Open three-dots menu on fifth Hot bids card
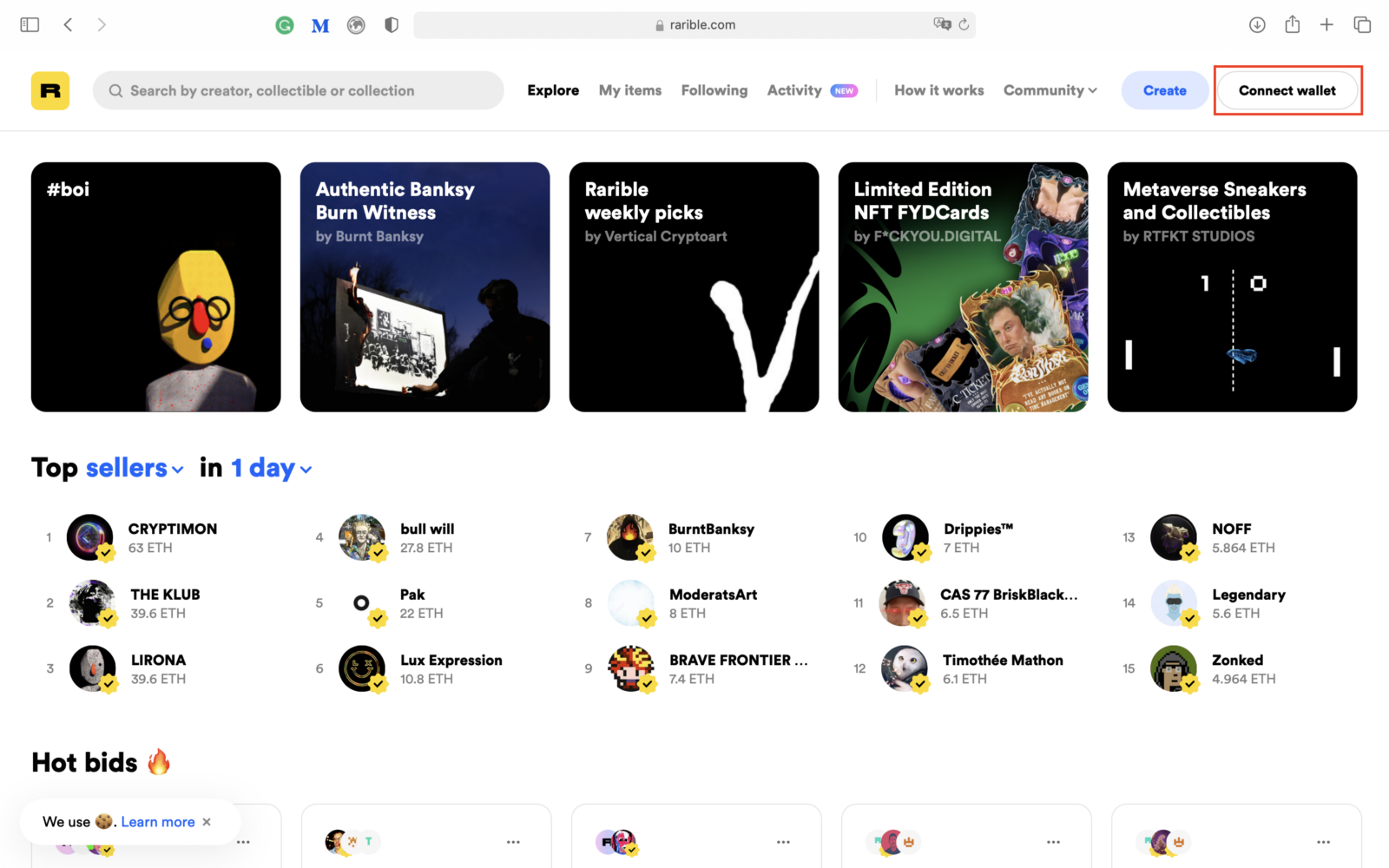Image resolution: width=1389 pixels, height=868 pixels. point(1323,842)
